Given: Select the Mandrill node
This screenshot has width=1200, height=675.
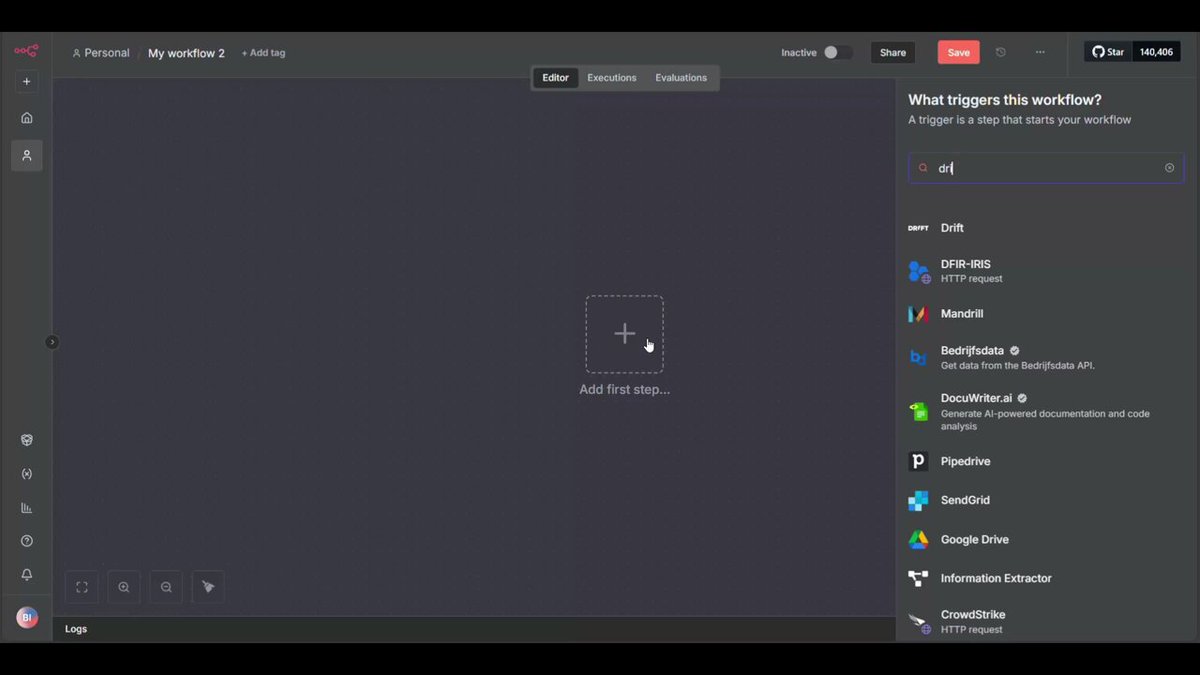Looking at the screenshot, I should click(x=1046, y=314).
